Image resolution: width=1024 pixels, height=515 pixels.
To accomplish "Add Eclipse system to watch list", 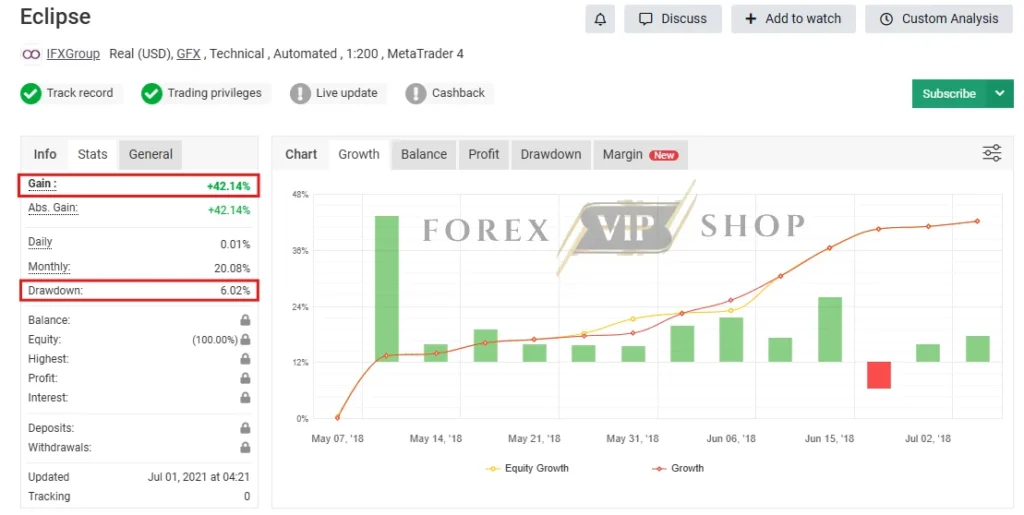I will (x=793, y=19).
